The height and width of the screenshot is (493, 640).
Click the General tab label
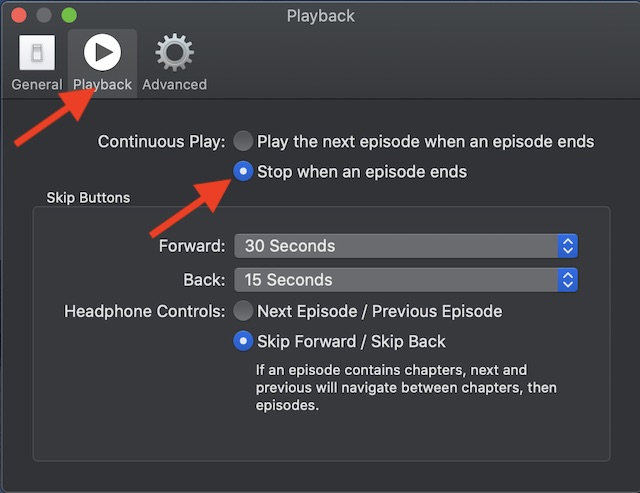(37, 85)
